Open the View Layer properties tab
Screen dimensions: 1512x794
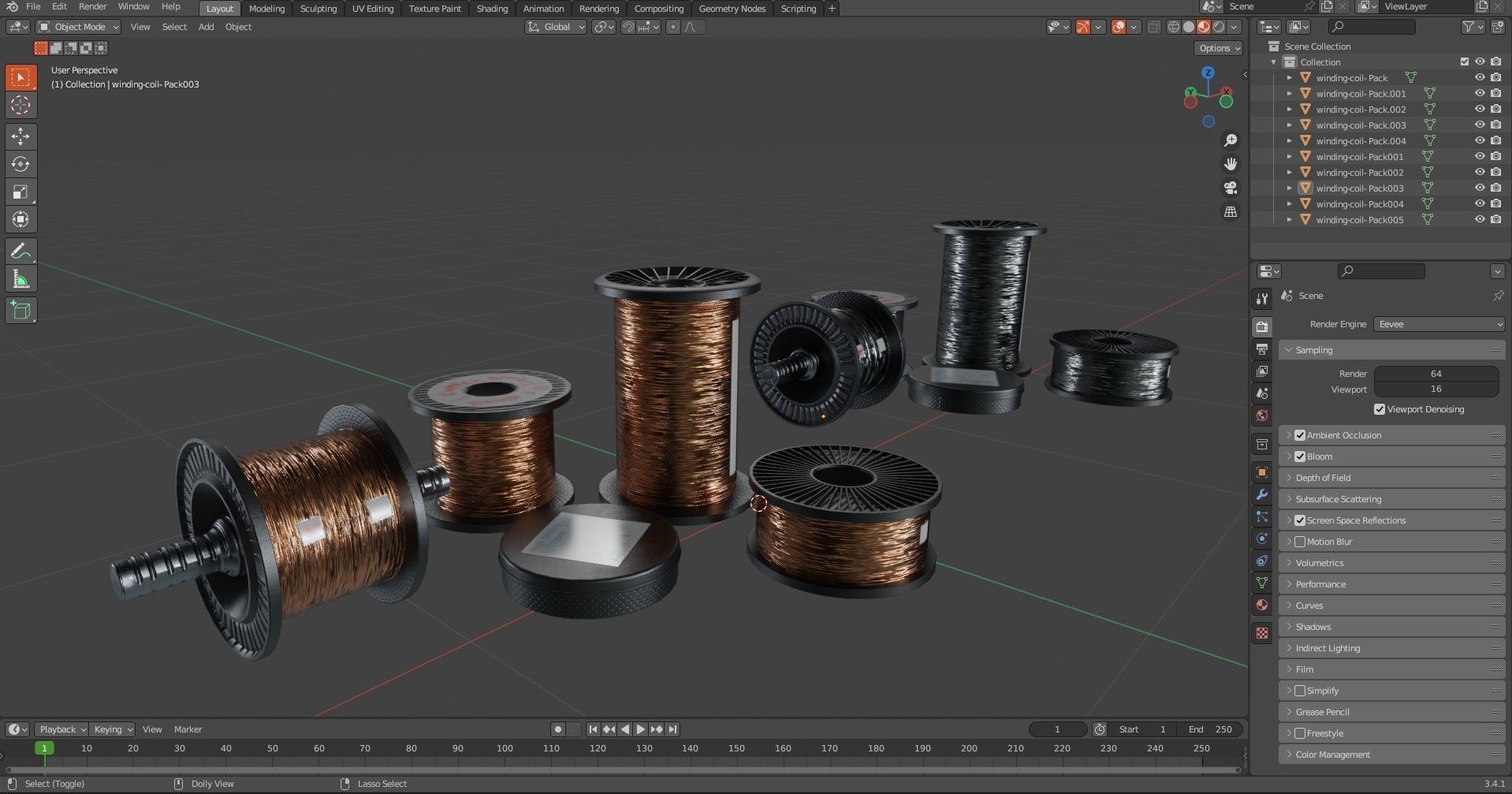[x=1262, y=371]
